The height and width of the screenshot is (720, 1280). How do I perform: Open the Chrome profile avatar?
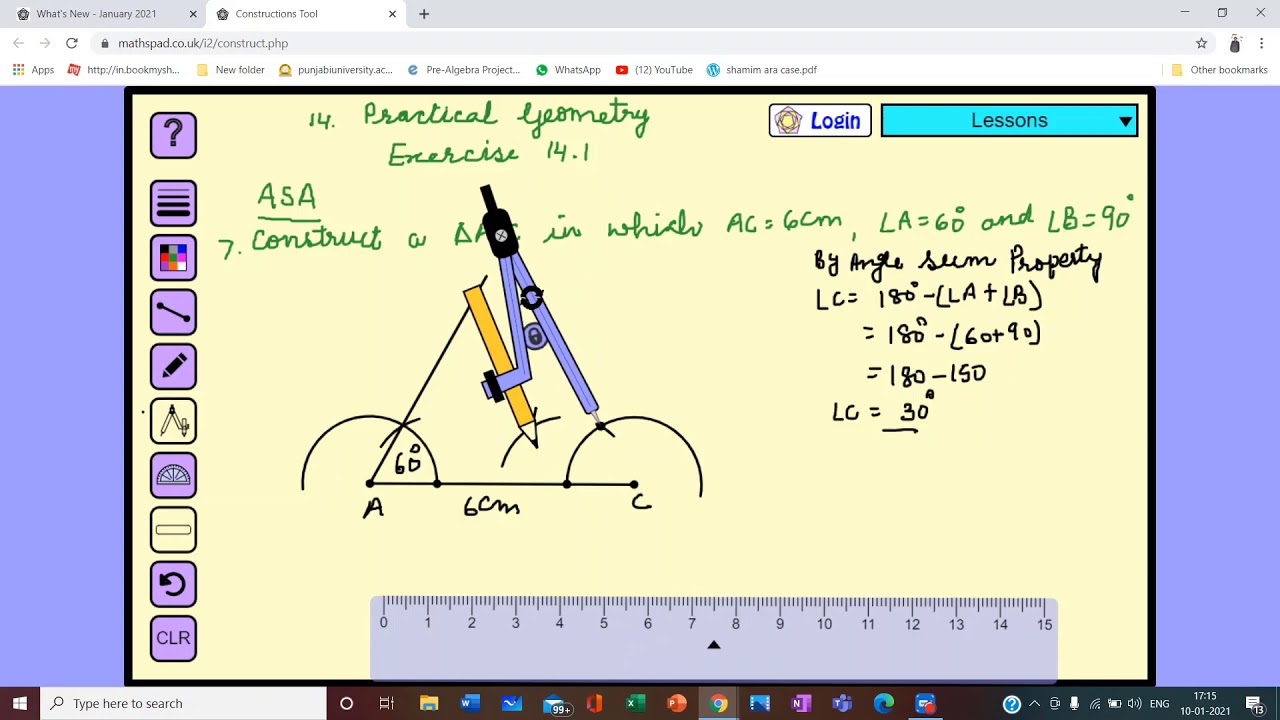coord(1235,43)
